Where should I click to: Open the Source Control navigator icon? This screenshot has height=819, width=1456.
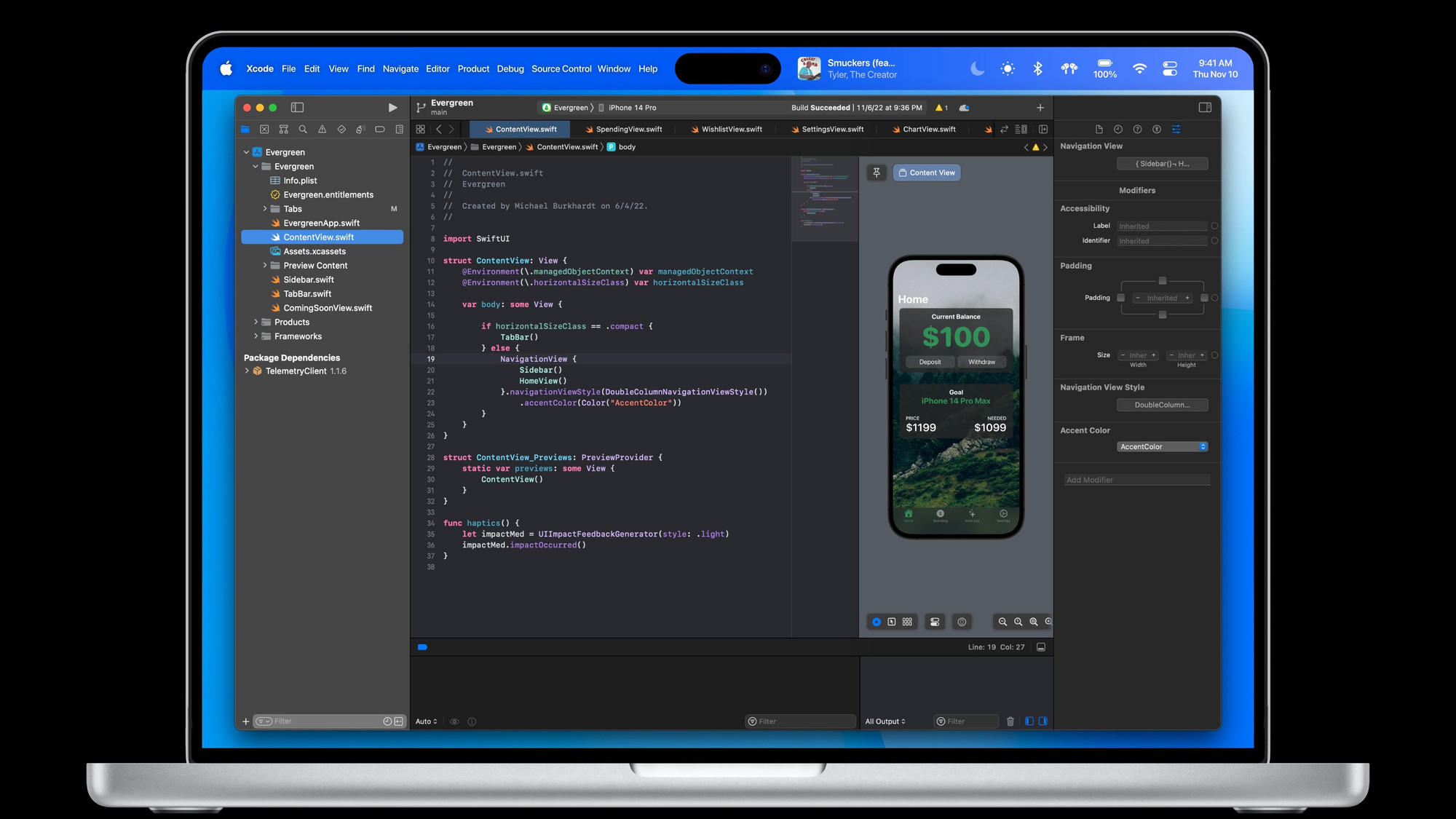coord(264,130)
